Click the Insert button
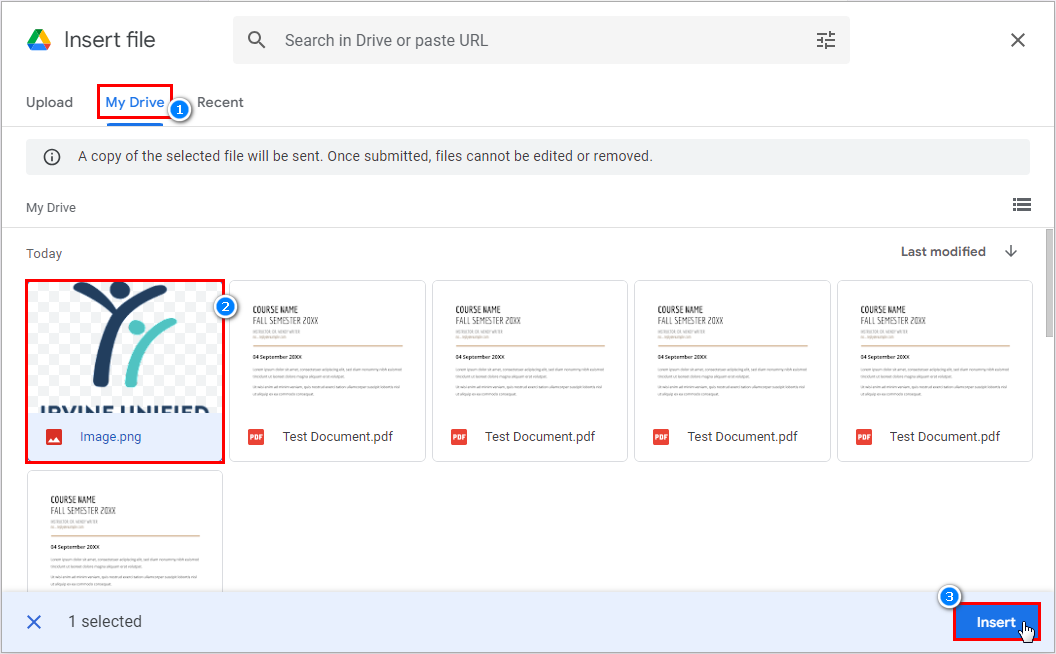The height and width of the screenshot is (654, 1056). pos(997,622)
